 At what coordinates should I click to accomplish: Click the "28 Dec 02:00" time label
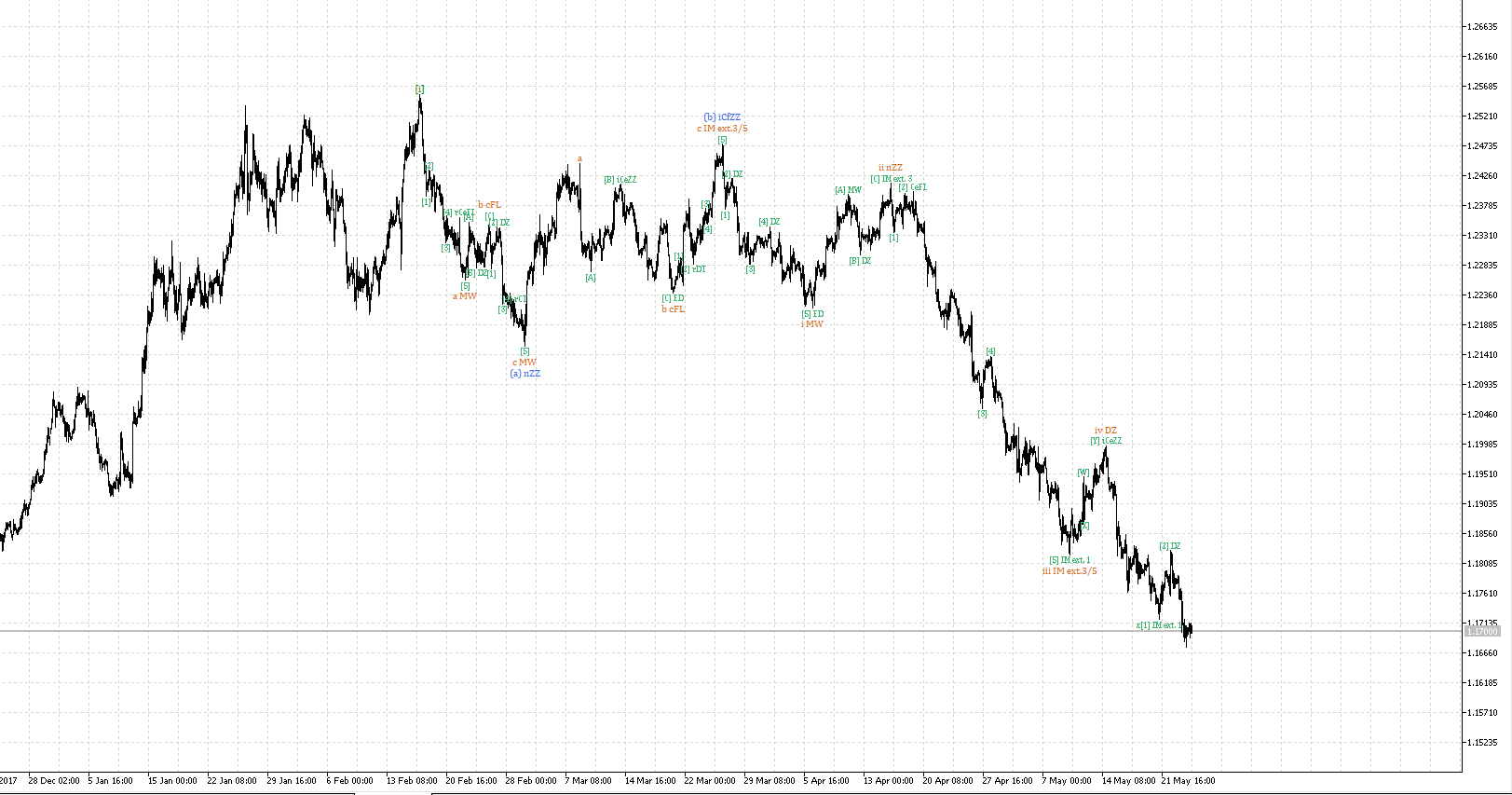54,781
